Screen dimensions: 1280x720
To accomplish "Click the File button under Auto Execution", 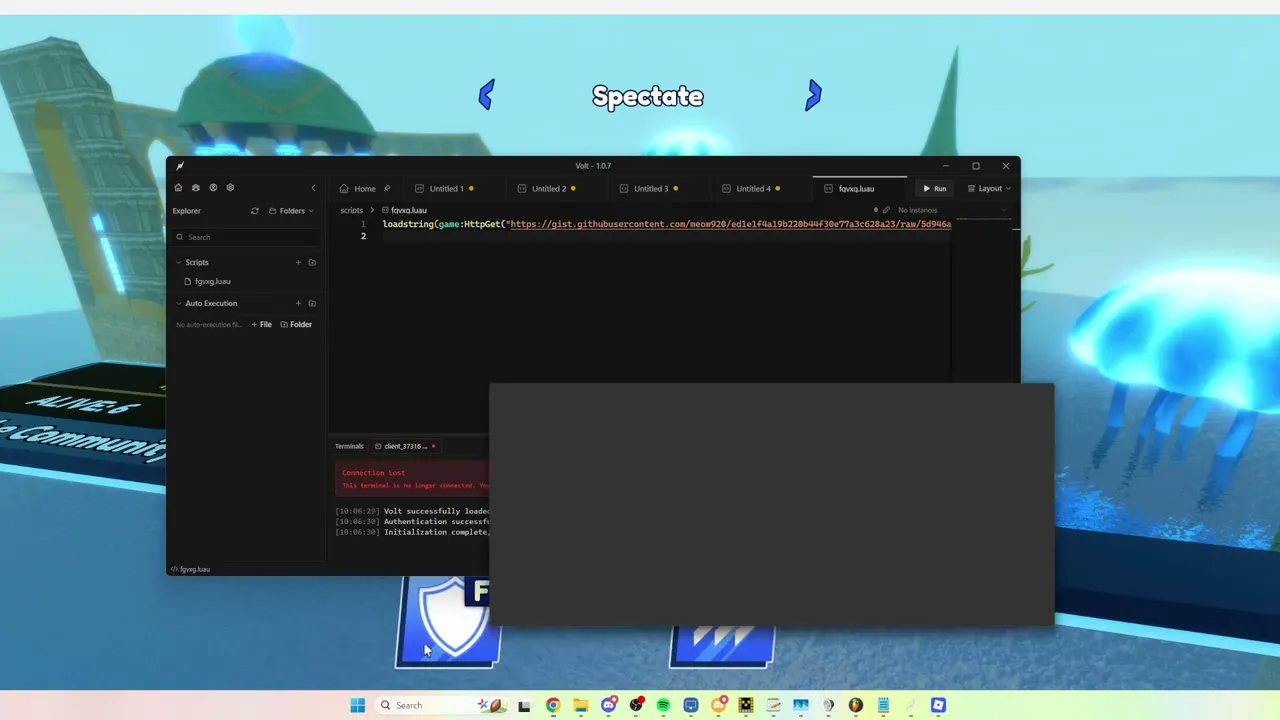I will (261, 324).
